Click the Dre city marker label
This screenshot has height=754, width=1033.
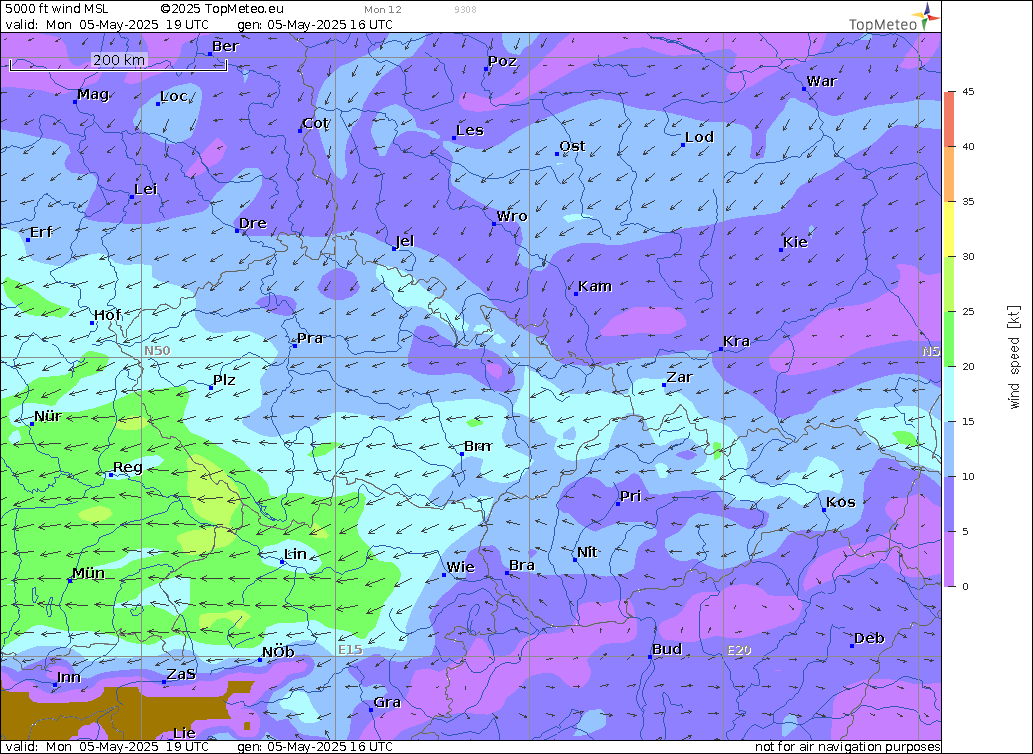pyautogui.click(x=252, y=223)
